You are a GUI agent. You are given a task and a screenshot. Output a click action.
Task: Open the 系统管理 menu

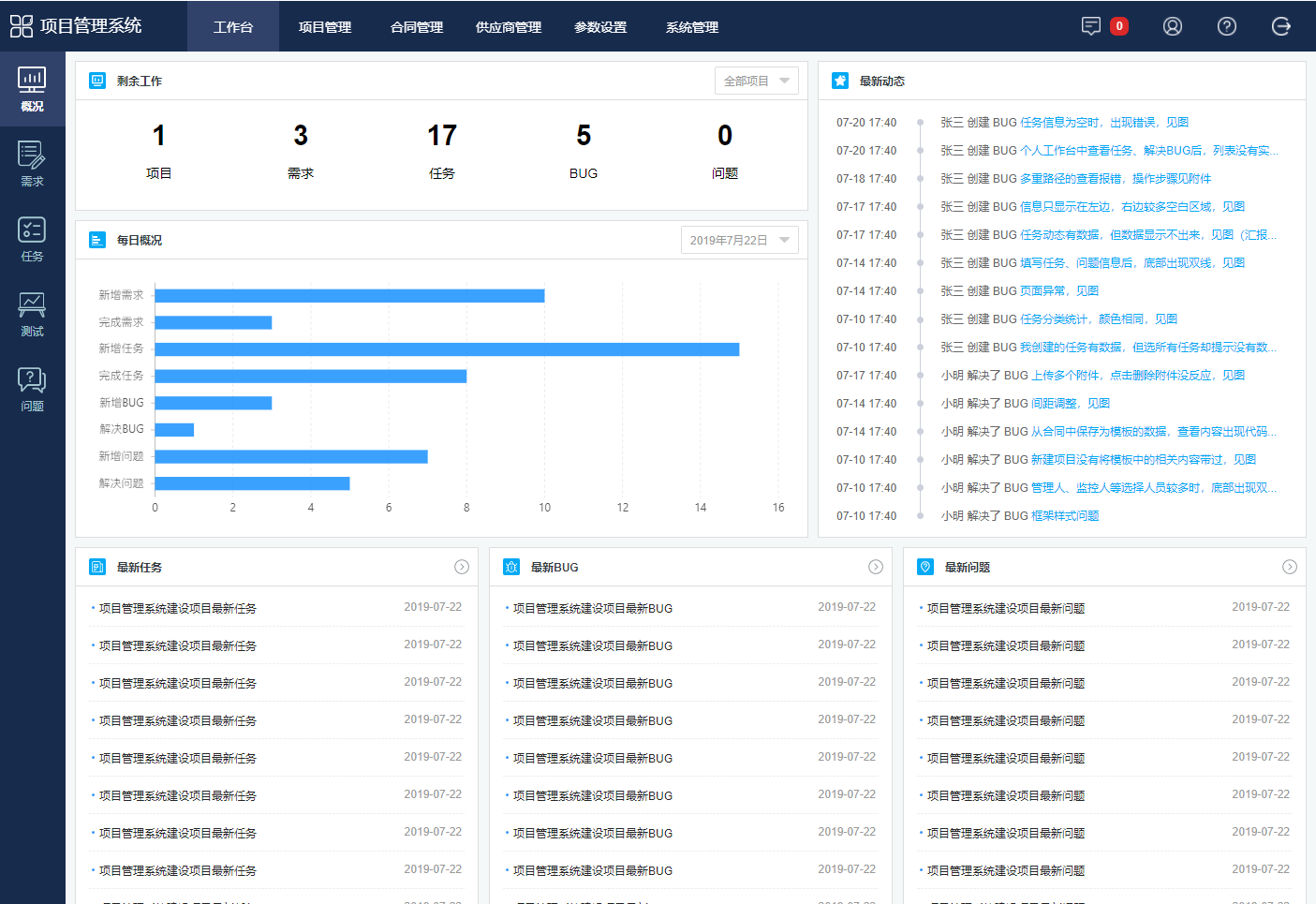click(x=692, y=26)
